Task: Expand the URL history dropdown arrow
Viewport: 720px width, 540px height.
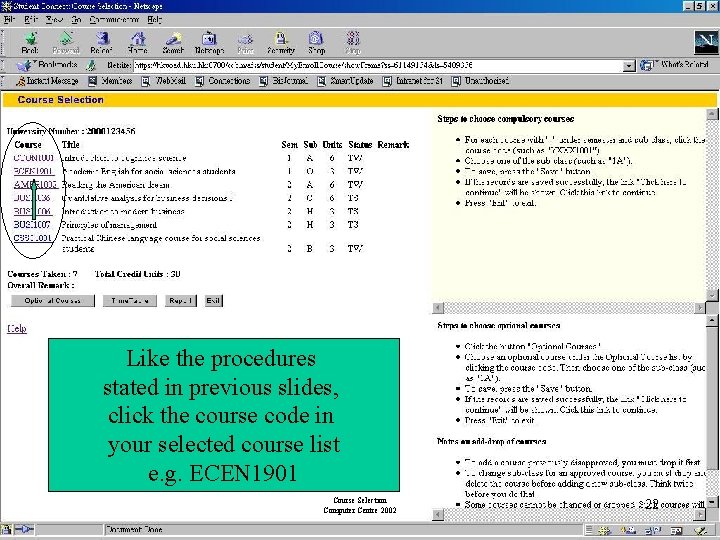Action: (629, 66)
